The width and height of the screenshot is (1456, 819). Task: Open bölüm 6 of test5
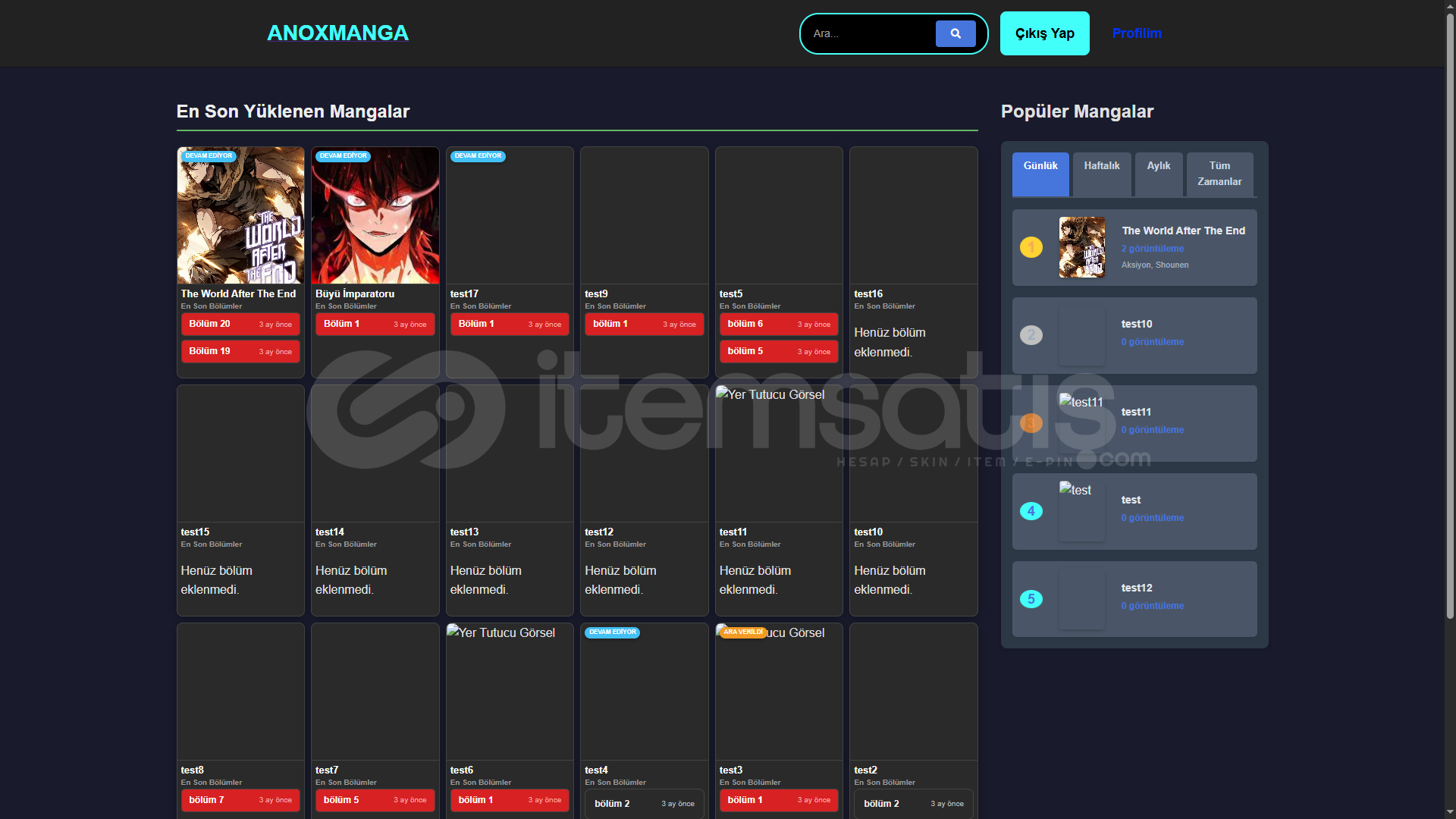point(778,324)
